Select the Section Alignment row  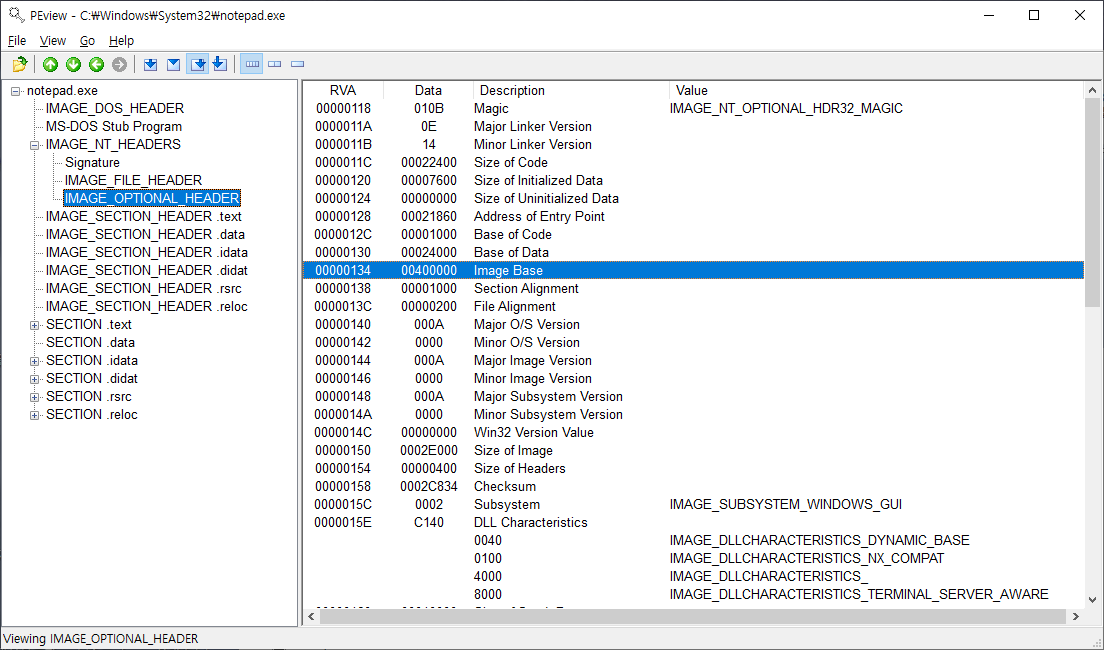[694, 289]
